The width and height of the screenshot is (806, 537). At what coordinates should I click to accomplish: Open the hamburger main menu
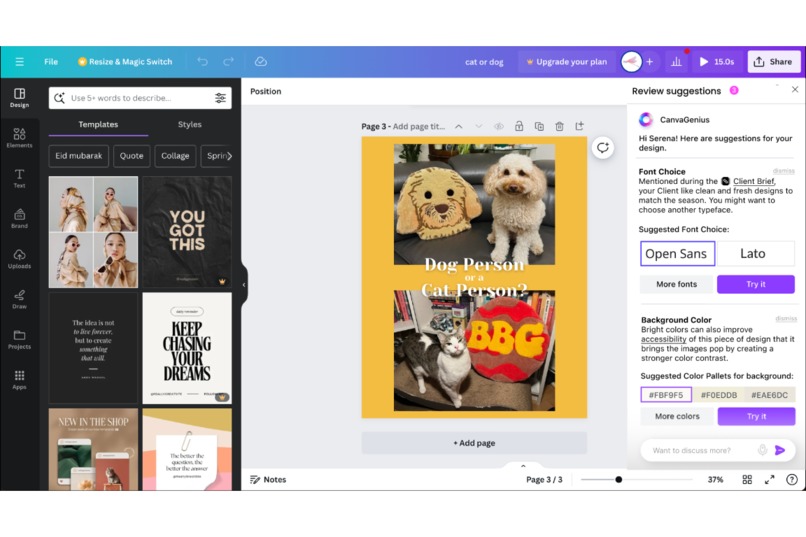point(20,62)
